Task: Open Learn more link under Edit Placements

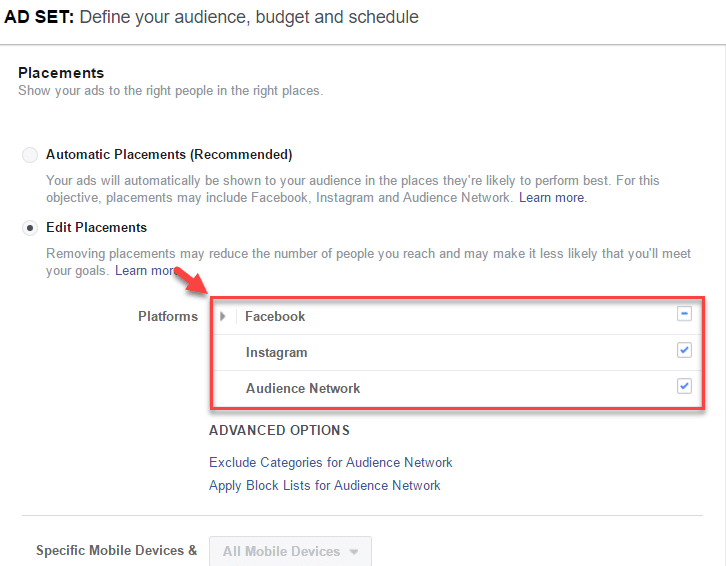Action: coord(145,270)
